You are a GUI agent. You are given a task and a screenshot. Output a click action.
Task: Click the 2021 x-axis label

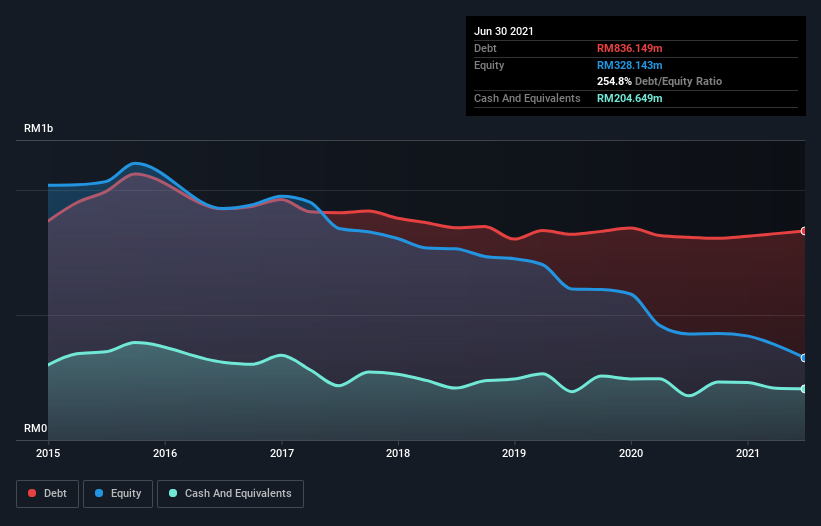[748, 453]
